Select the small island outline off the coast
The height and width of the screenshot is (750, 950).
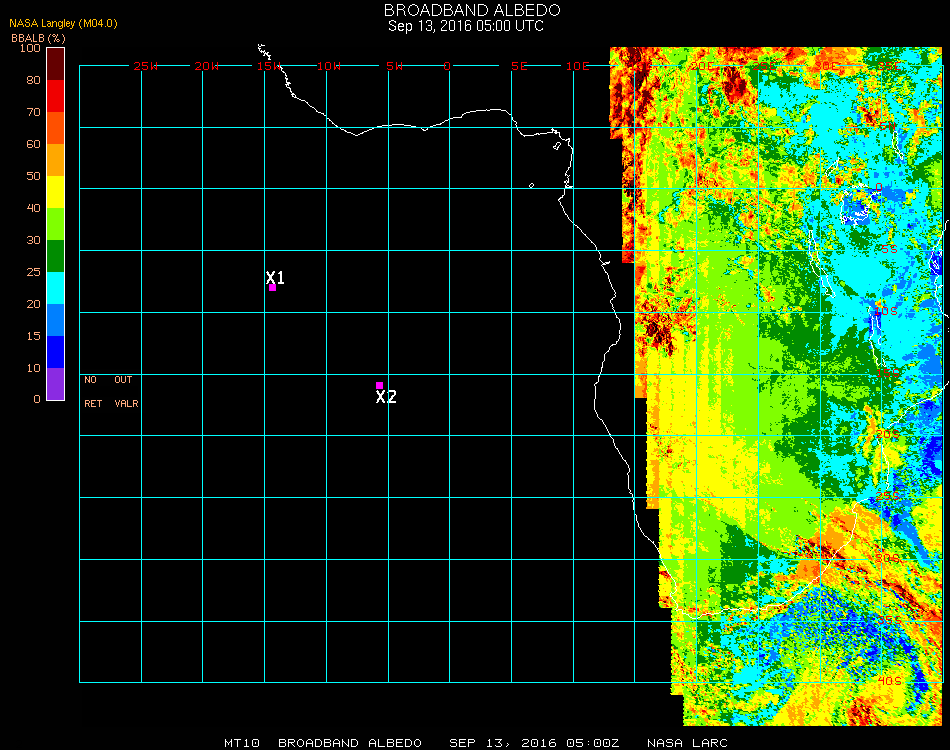click(x=531, y=185)
